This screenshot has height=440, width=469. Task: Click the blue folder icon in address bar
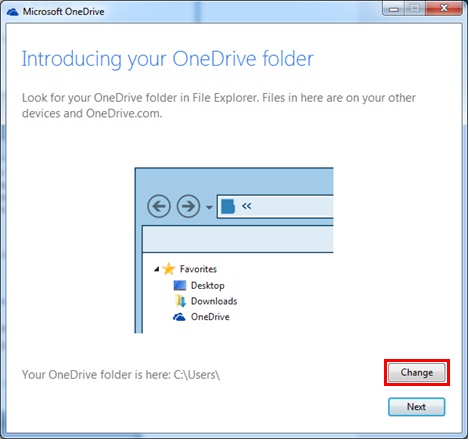click(x=228, y=206)
